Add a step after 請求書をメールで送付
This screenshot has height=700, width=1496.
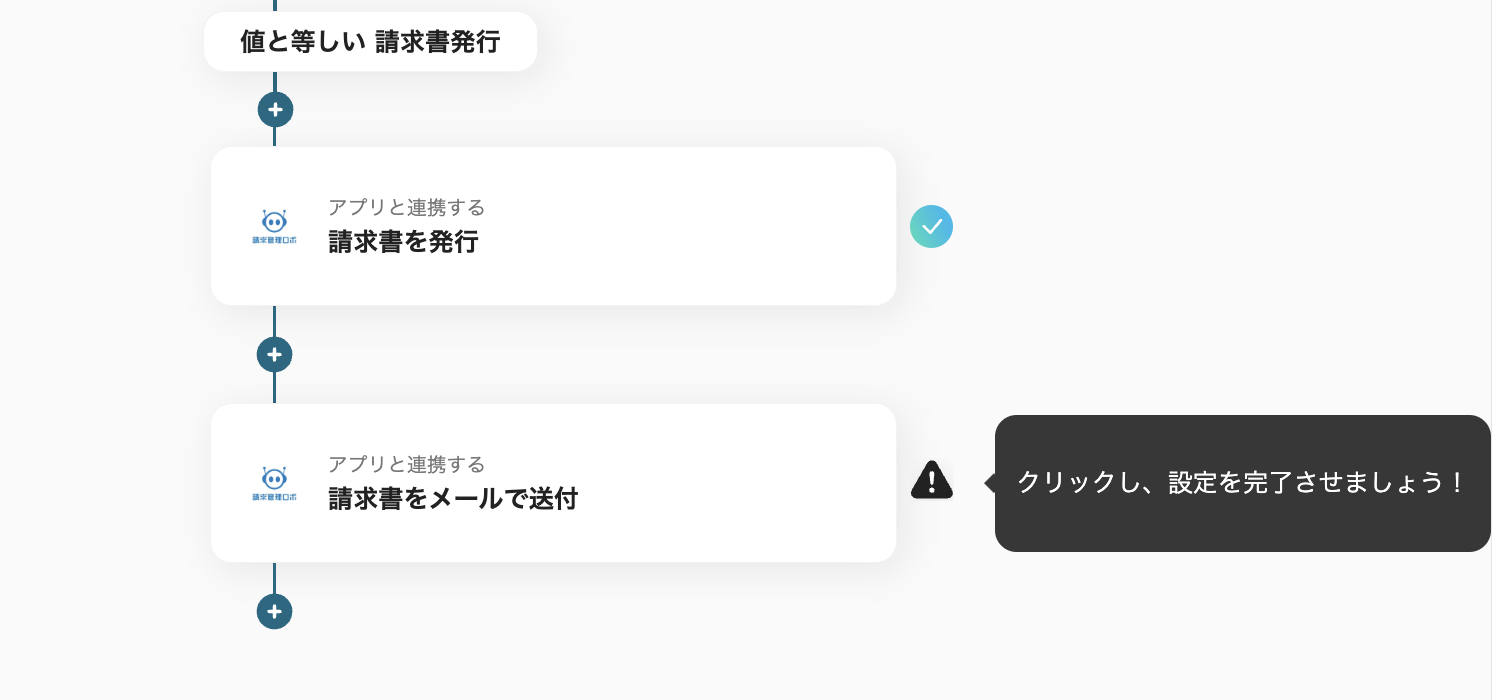275,611
